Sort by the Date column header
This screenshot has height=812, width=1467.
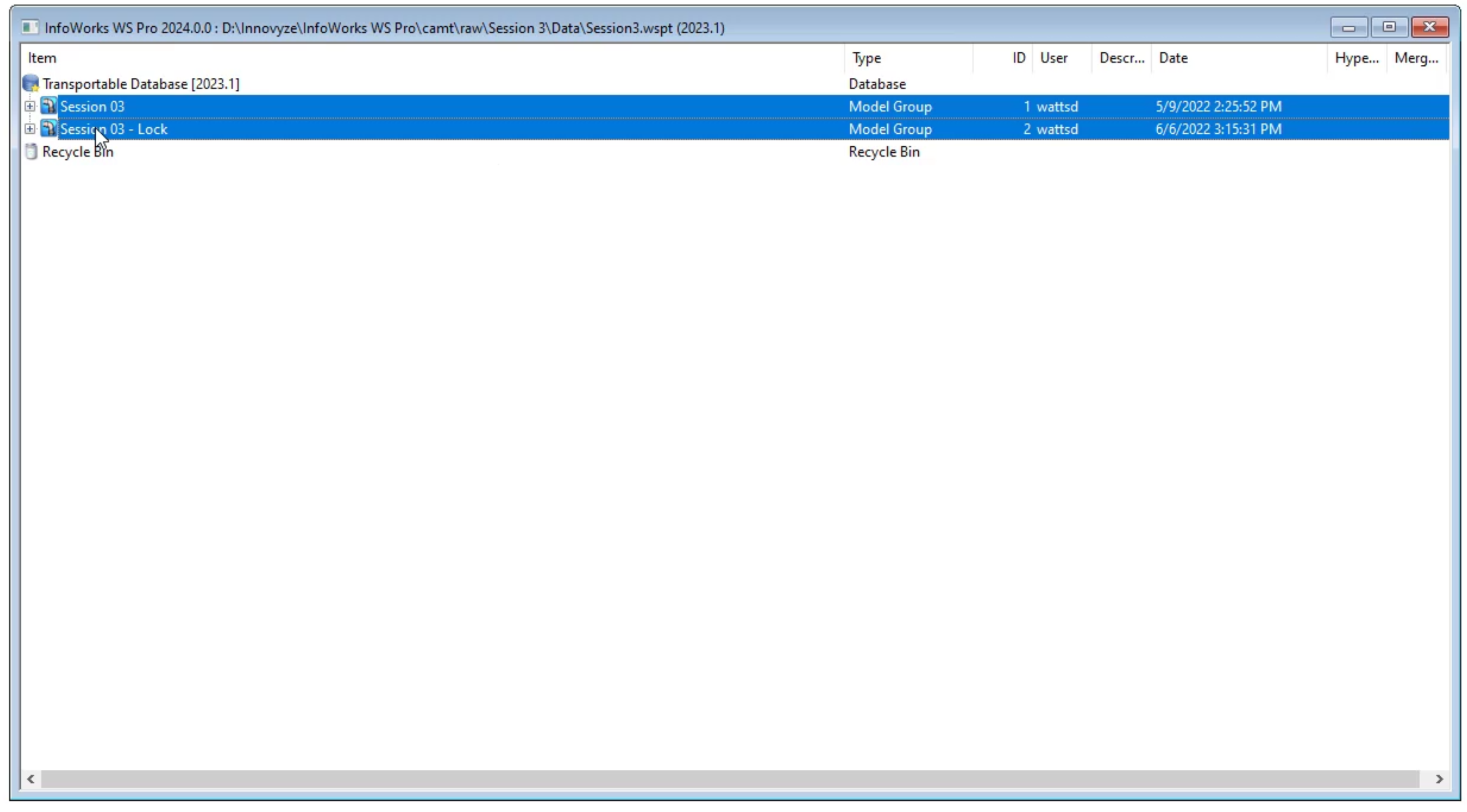click(1239, 58)
